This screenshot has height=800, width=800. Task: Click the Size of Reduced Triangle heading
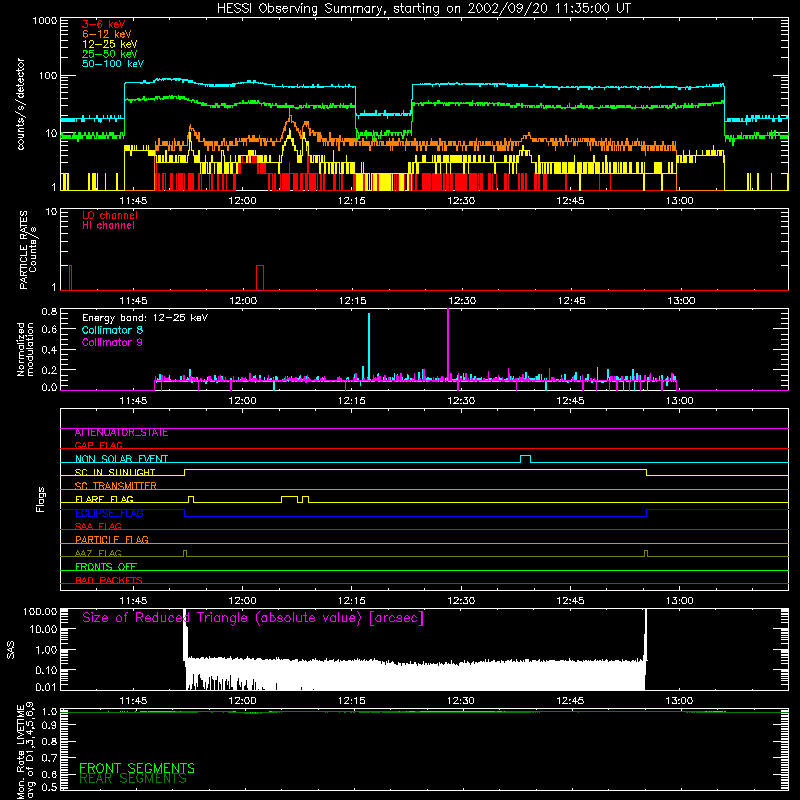(253, 618)
